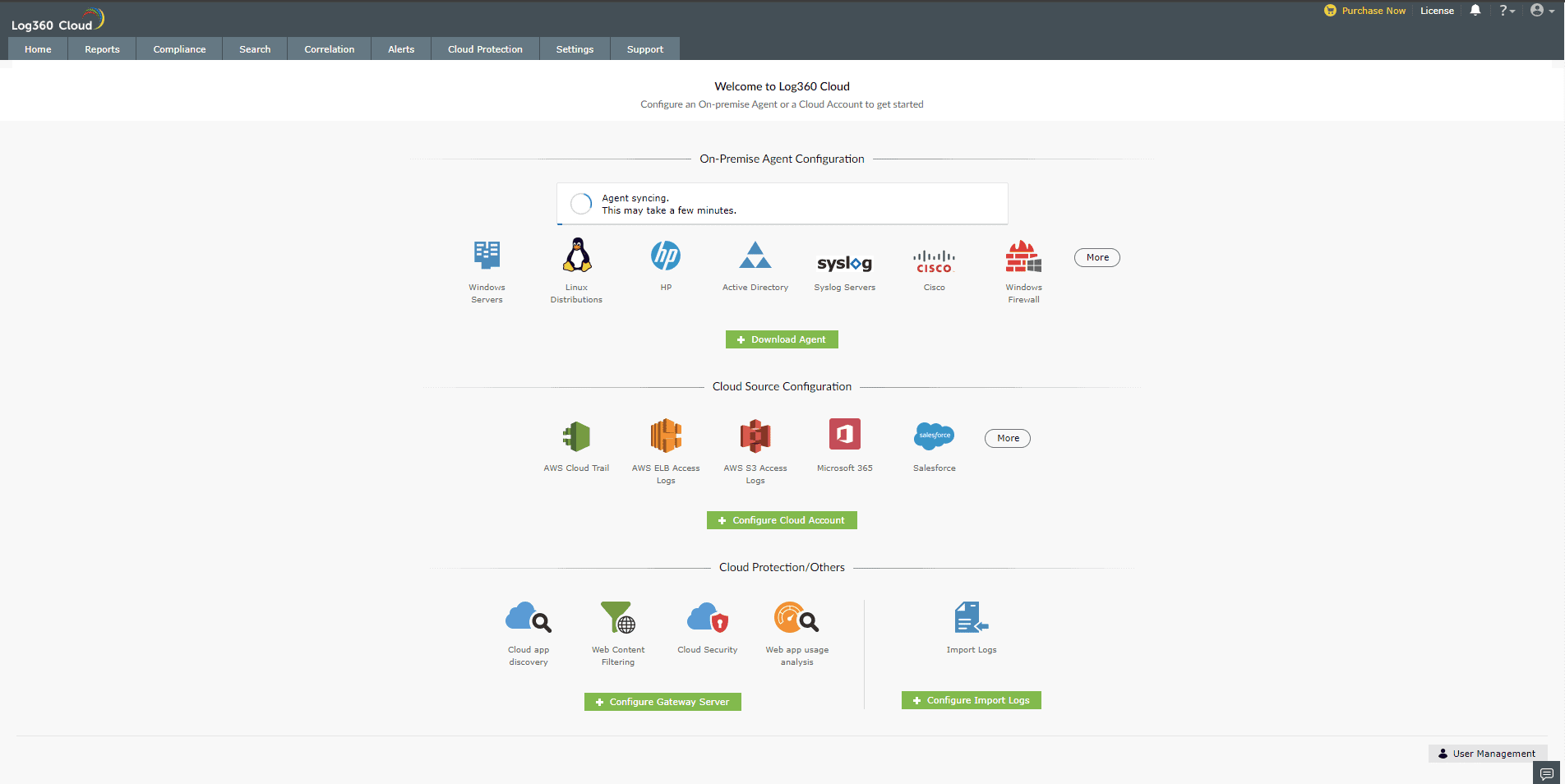Select the Syslog Servers logo
Viewport: 1565px width, 784px height.
845,263
